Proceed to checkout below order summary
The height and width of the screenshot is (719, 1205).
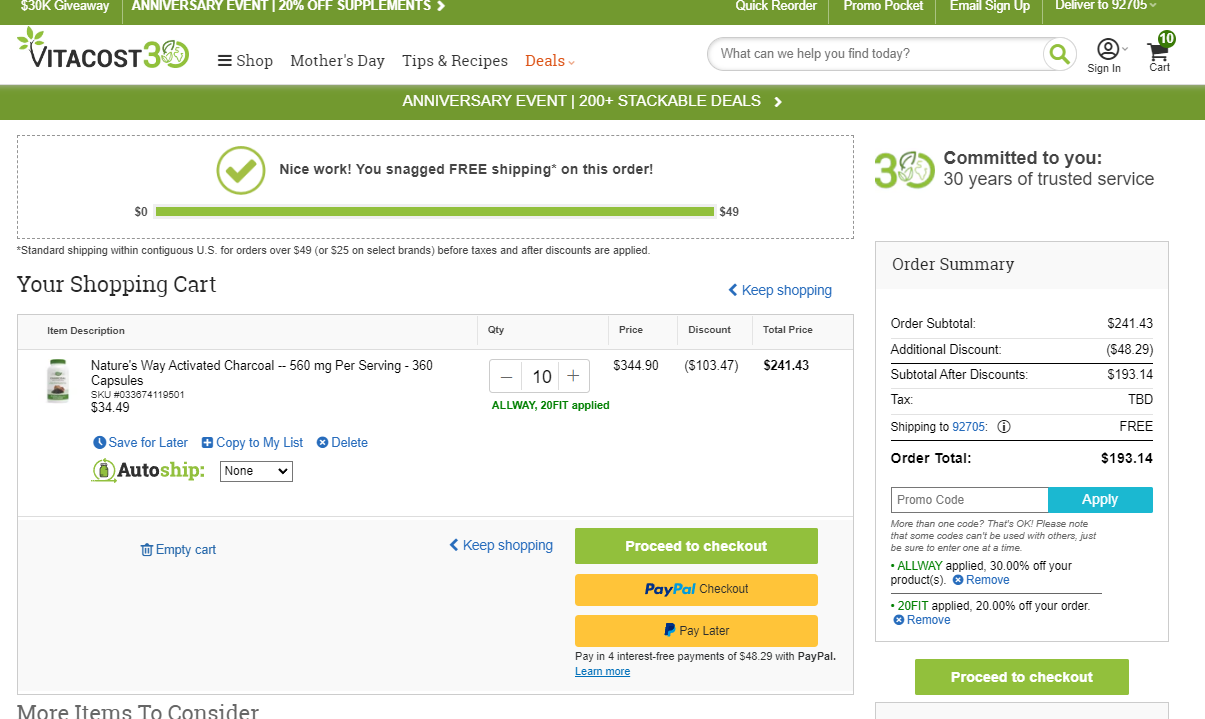click(x=1022, y=677)
